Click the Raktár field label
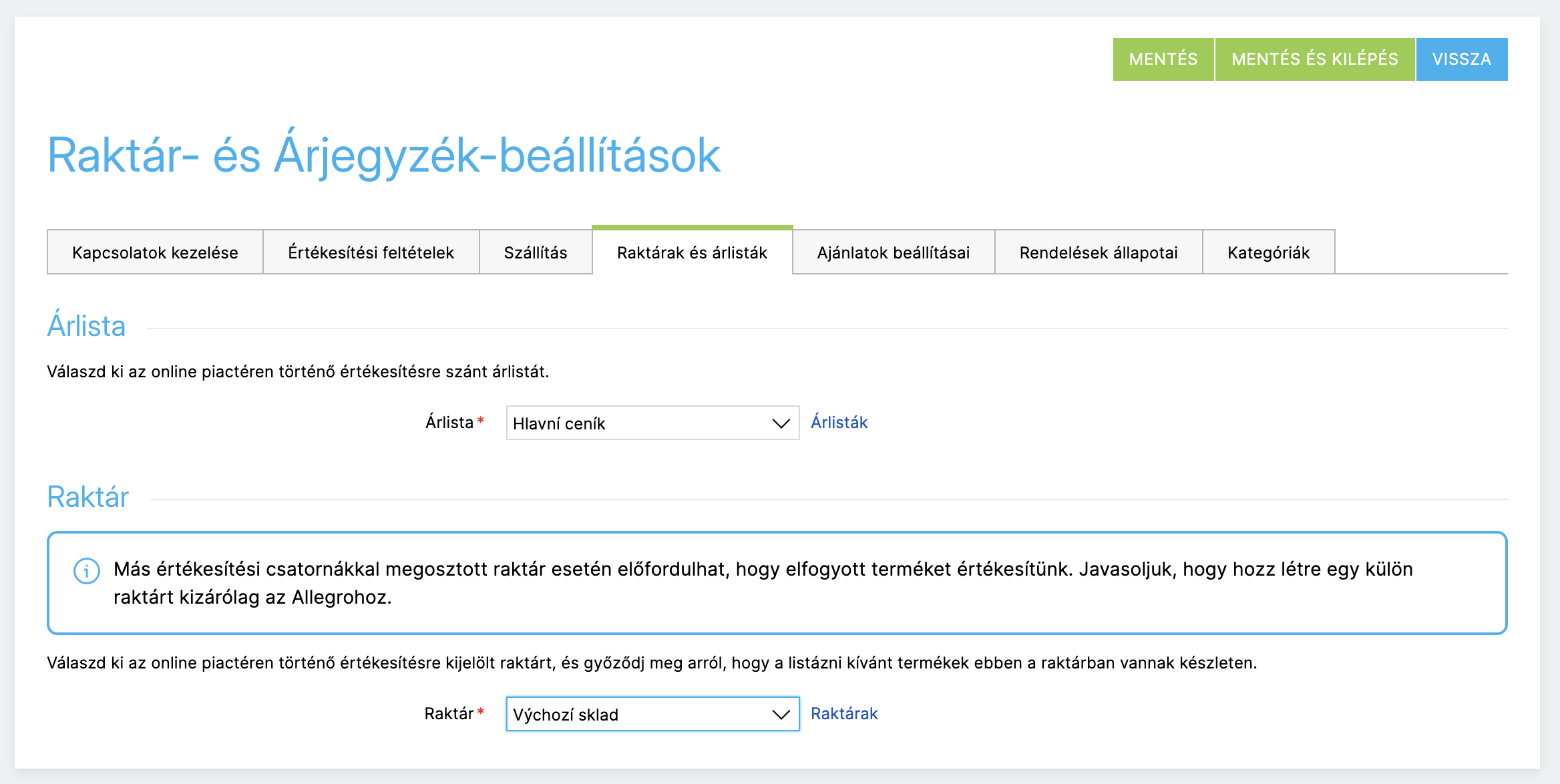This screenshot has width=1560, height=784. click(x=449, y=714)
